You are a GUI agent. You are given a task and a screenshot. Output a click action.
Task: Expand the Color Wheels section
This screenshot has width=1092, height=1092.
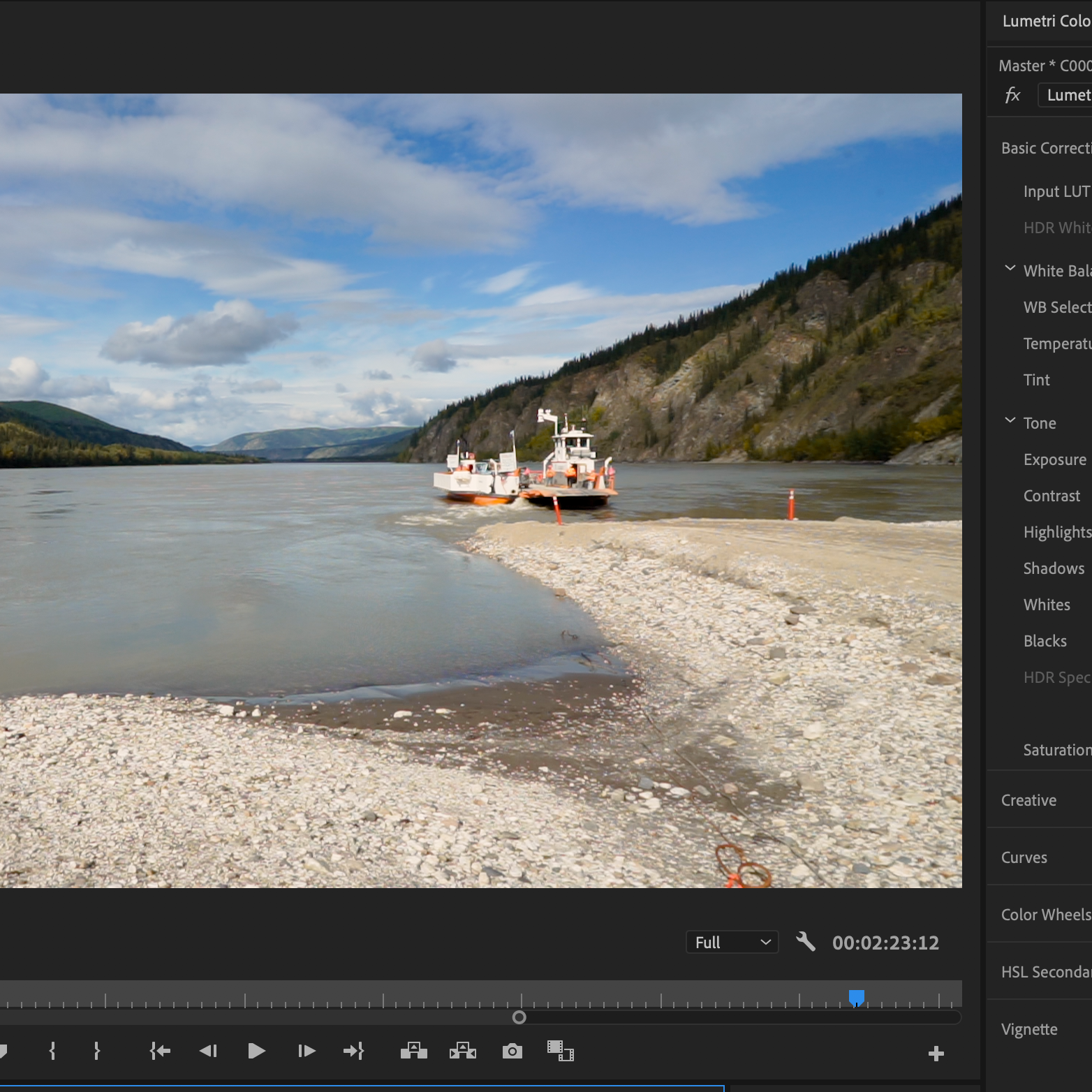click(x=1046, y=915)
